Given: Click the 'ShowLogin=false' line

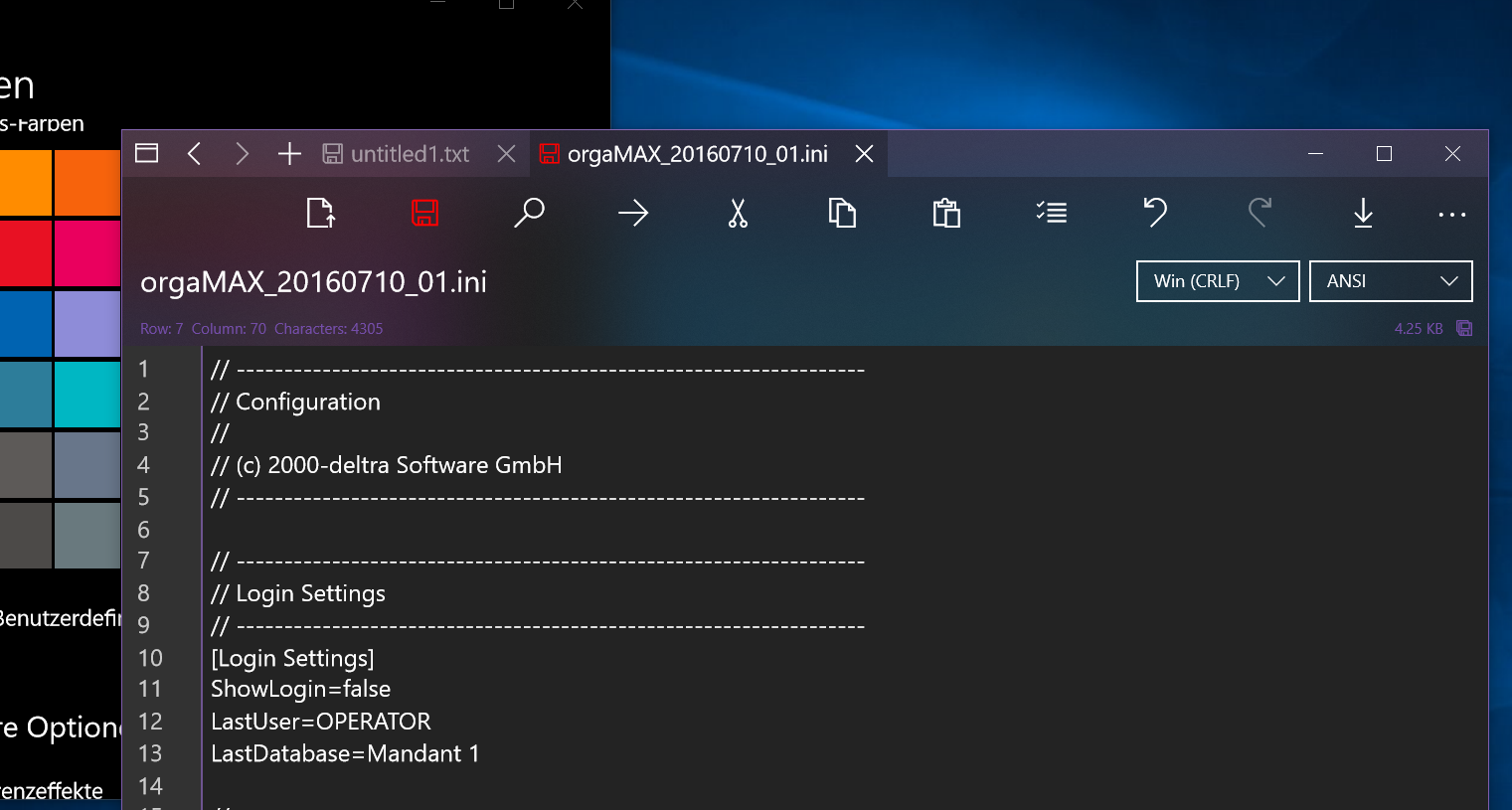Looking at the screenshot, I should [x=300, y=689].
